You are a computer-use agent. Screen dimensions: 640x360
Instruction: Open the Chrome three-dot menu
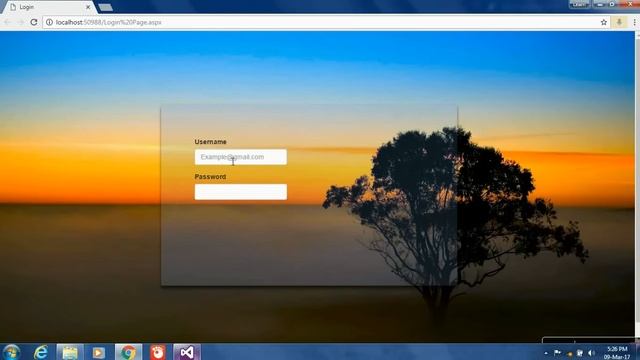pyautogui.click(x=634, y=22)
